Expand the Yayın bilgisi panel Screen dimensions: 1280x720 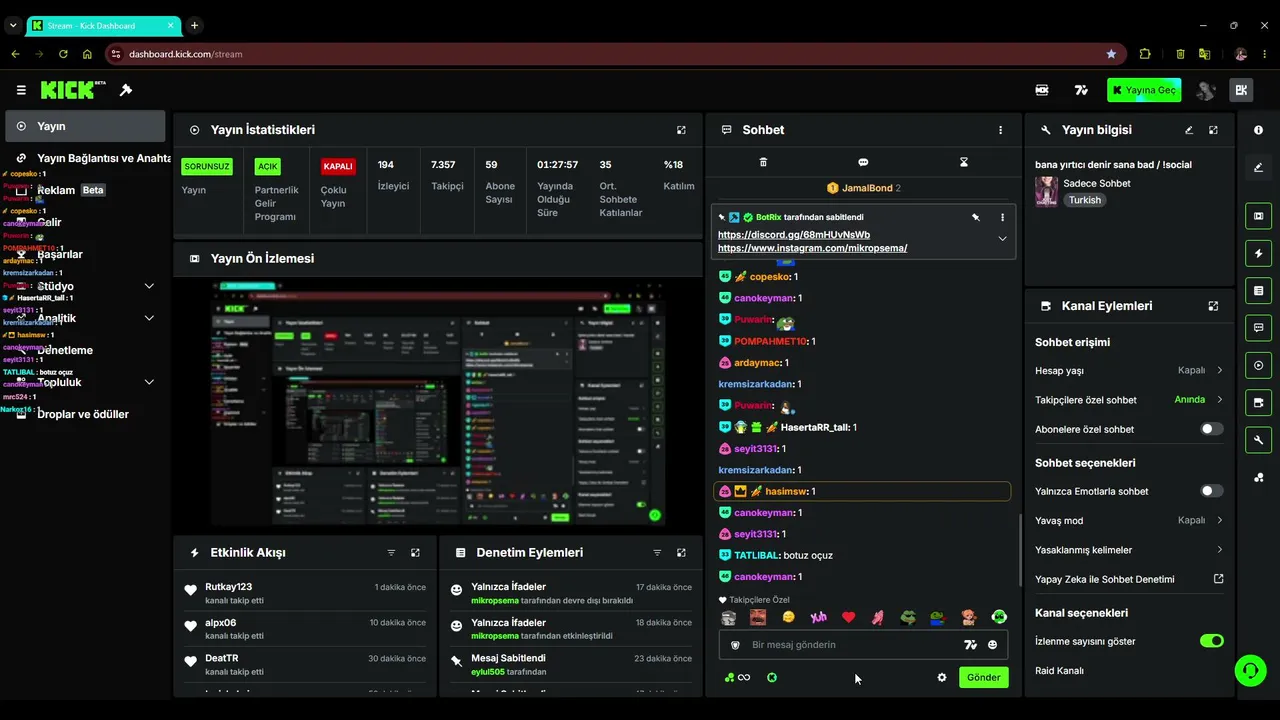(x=1213, y=130)
